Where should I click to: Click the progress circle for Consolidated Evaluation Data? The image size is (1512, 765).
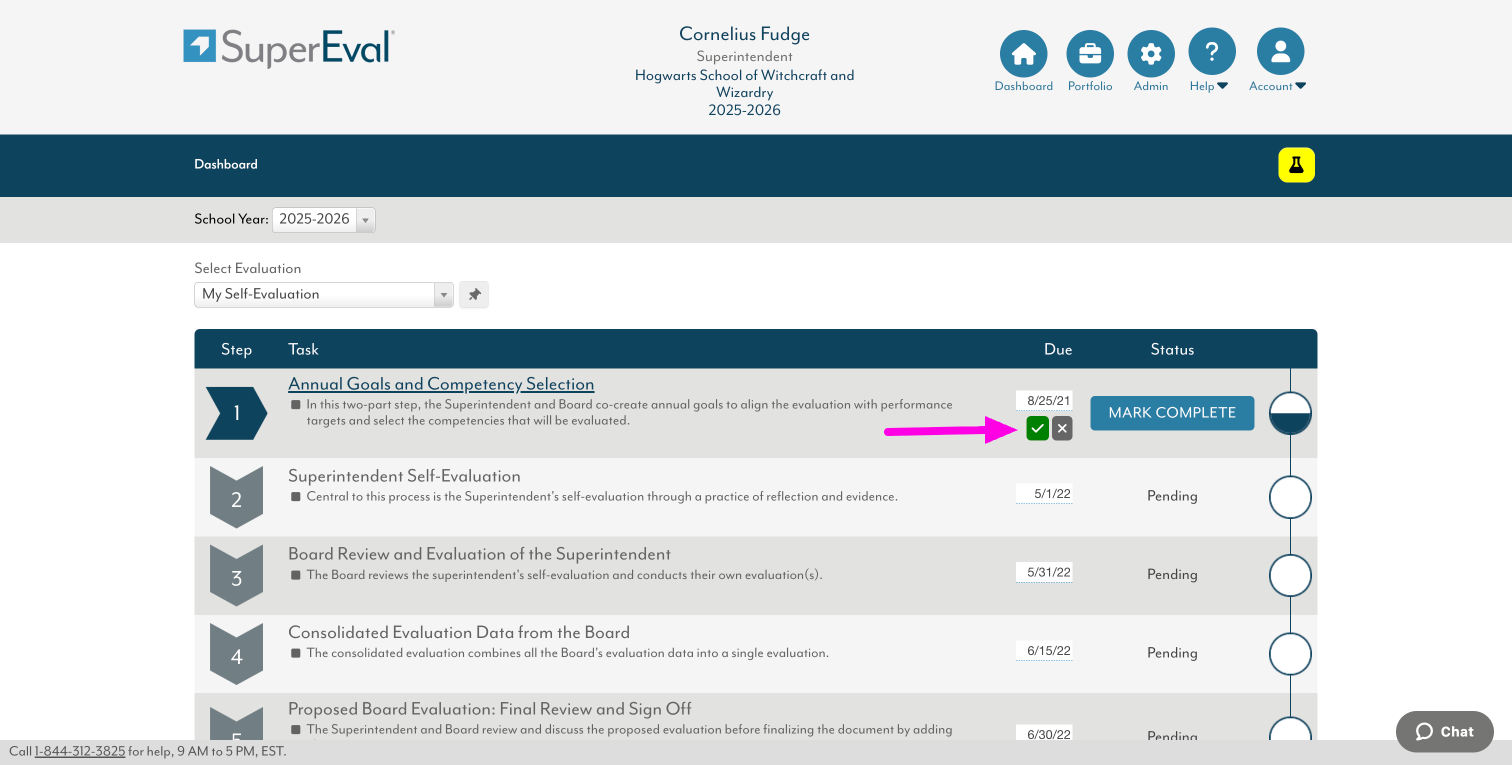(x=1290, y=654)
